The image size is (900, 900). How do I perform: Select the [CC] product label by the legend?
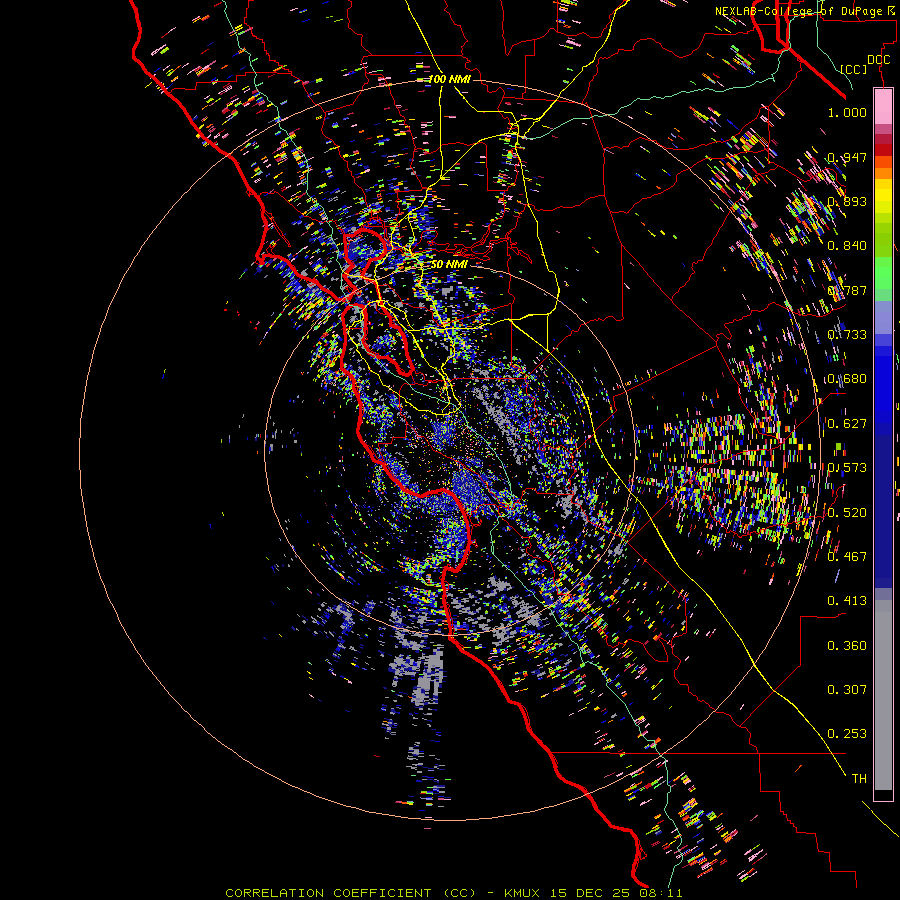[854, 69]
